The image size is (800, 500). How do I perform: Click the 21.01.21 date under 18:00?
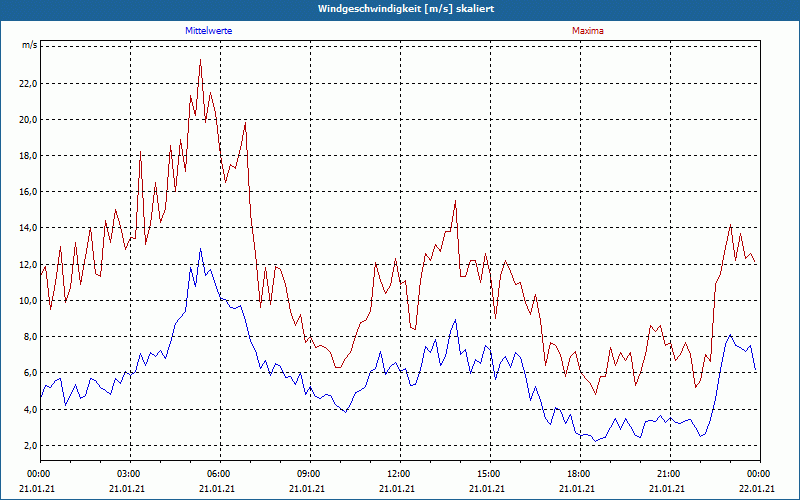[577, 488]
